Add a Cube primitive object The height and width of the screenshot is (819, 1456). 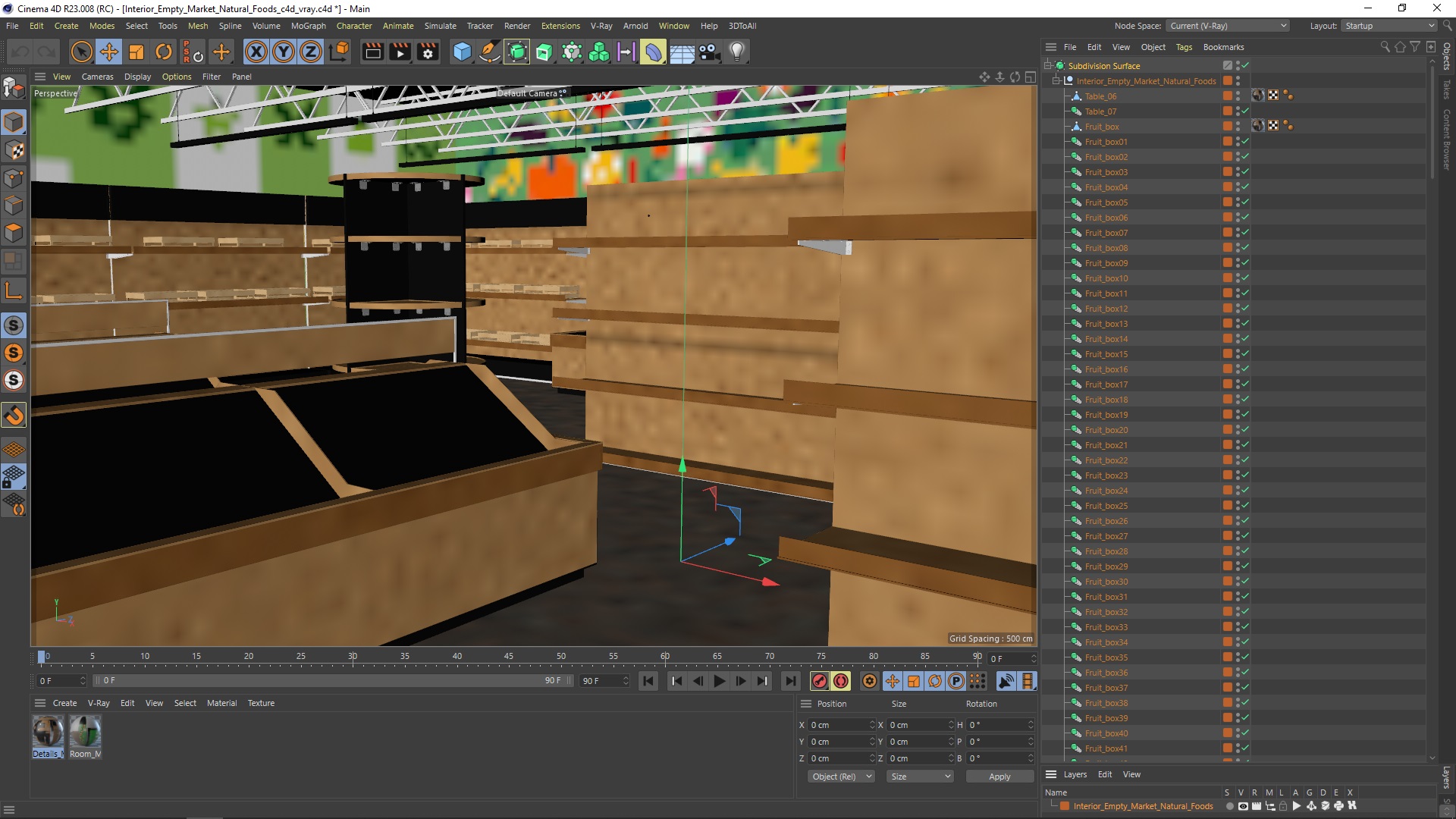pyautogui.click(x=462, y=52)
